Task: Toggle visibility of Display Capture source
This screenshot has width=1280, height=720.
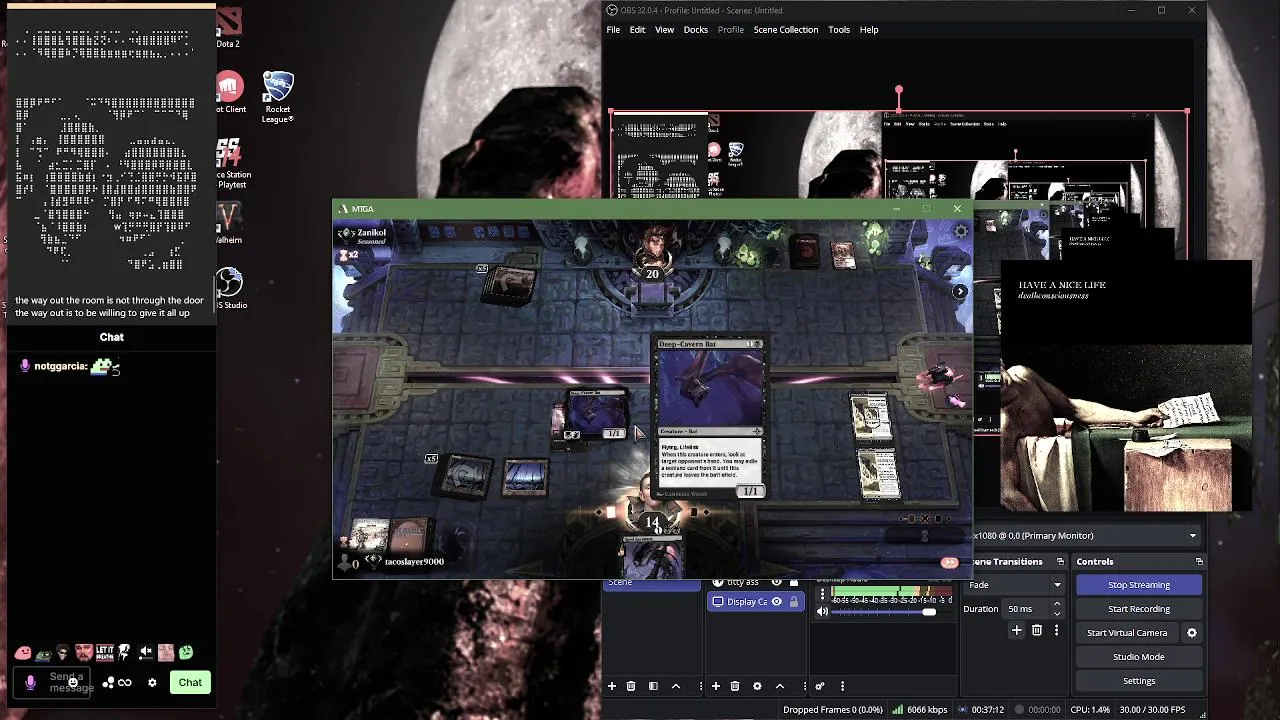Action: click(776, 602)
